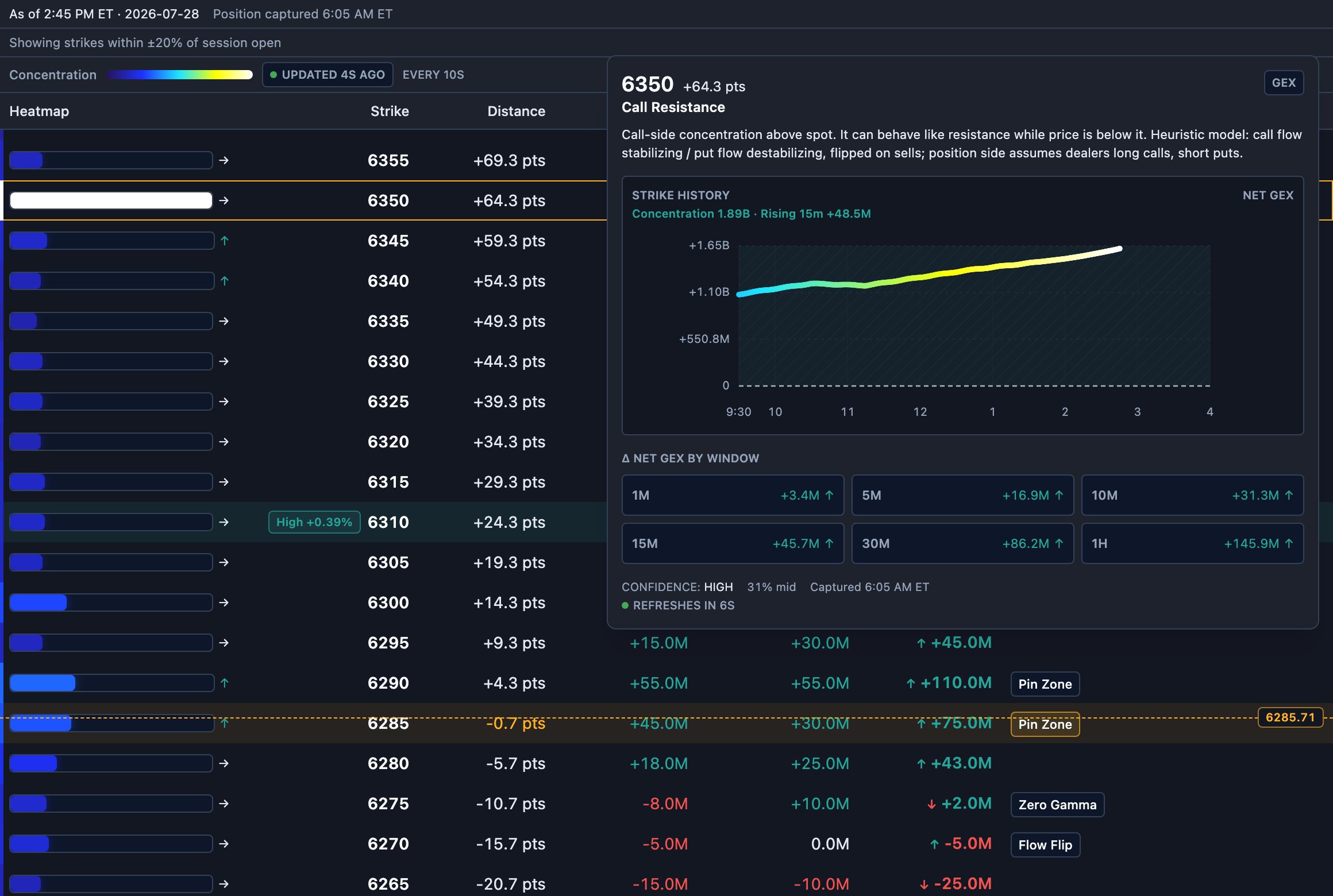
Task: Select the 10M net GEX window card
Action: click(1192, 495)
